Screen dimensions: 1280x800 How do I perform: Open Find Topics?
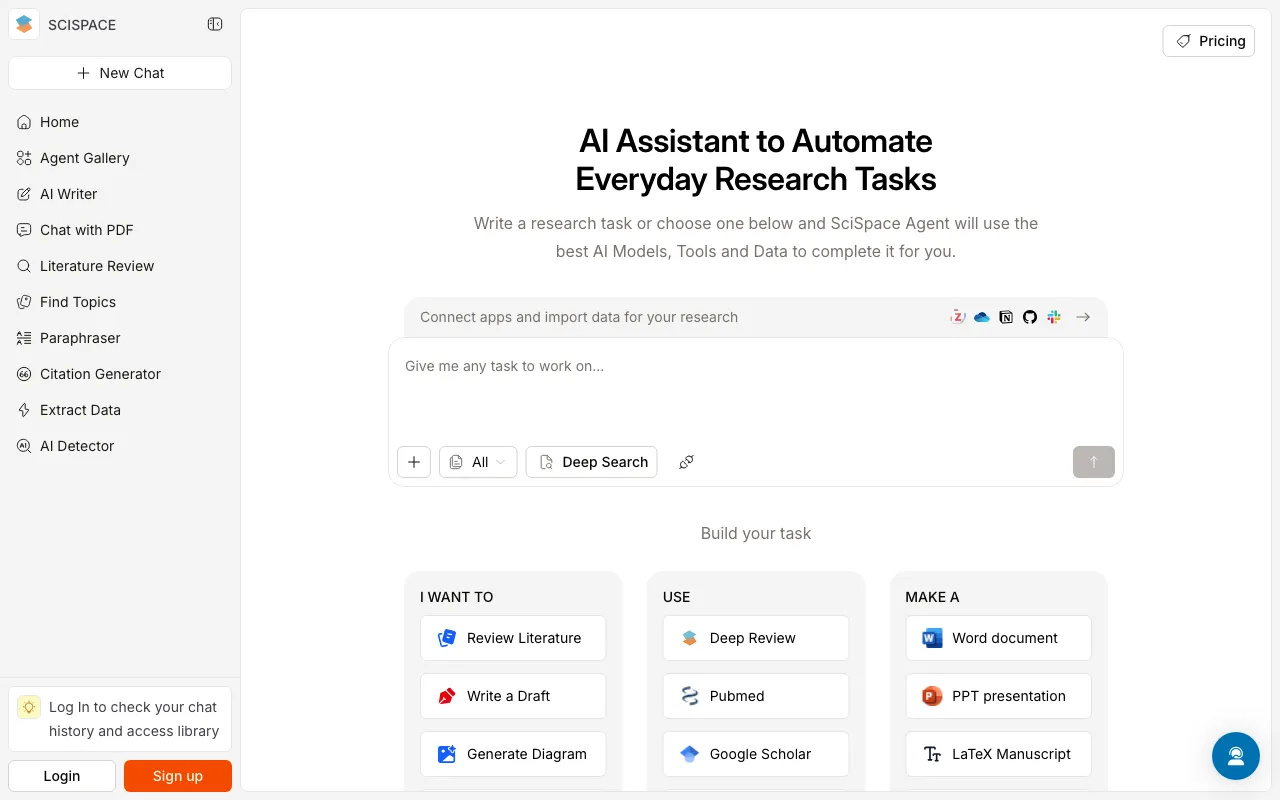coord(120,302)
